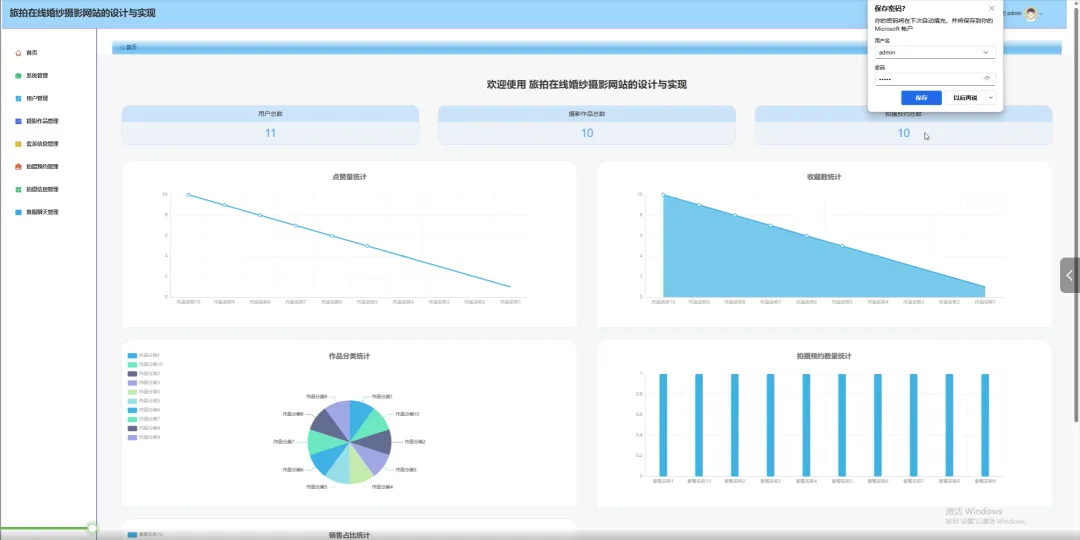Toggle 作品分类2 legend swatch
Viewport: 1080px width, 540px height.
pyautogui.click(x=132, y=373)
